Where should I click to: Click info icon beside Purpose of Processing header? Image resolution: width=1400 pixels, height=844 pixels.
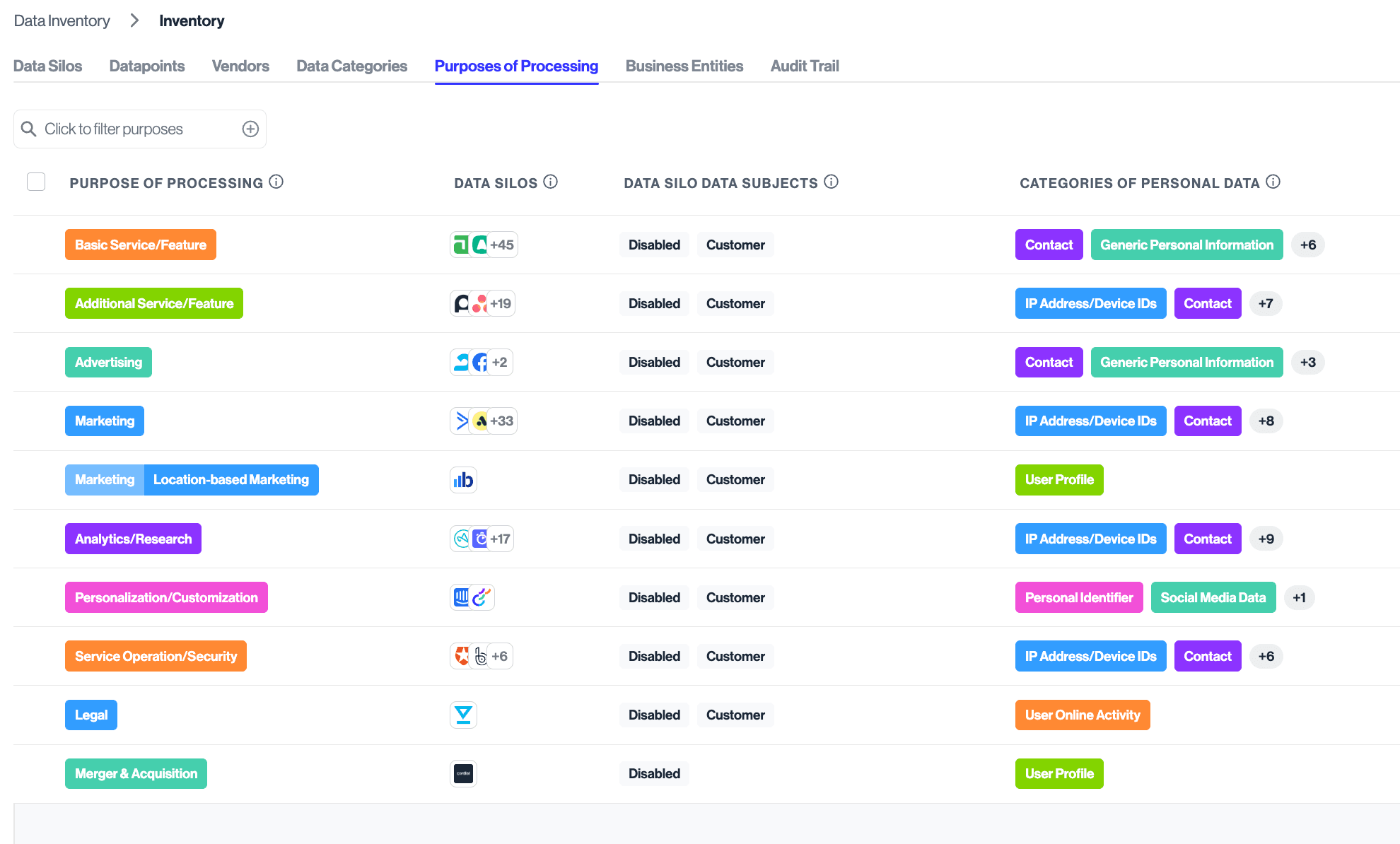coord(276,182)
